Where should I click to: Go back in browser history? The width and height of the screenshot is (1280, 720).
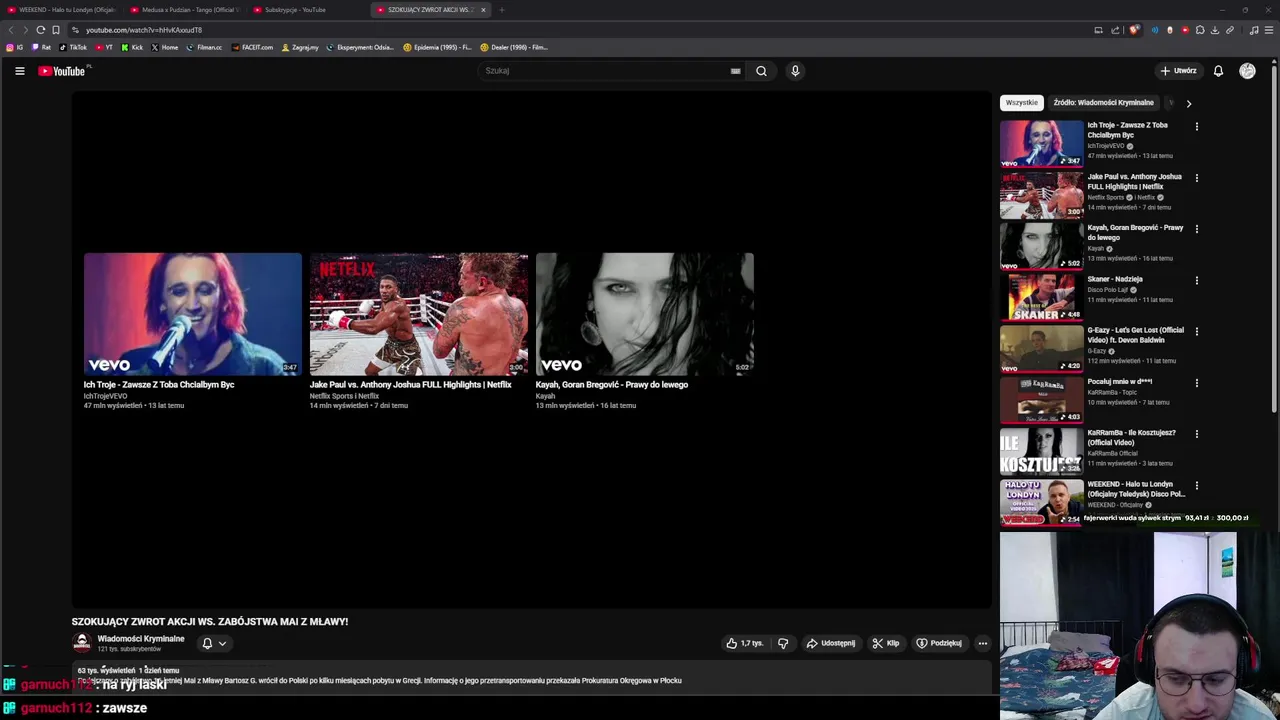click(11, 30)
